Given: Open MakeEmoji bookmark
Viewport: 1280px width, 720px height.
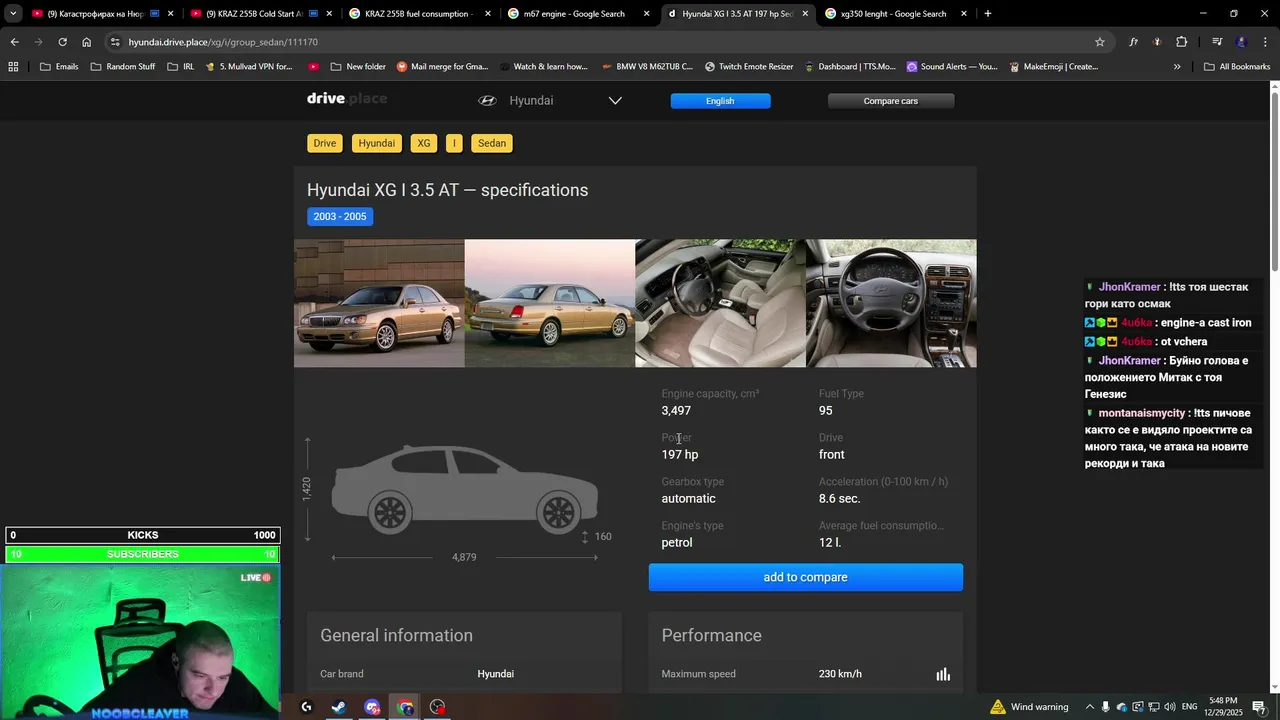Looking at the screenshot, I should pyautogui.click(x=1054, y=67).
